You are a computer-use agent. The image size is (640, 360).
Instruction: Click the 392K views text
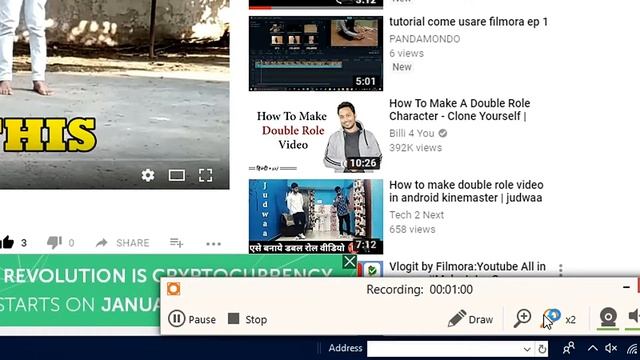(x=416, y=148)
